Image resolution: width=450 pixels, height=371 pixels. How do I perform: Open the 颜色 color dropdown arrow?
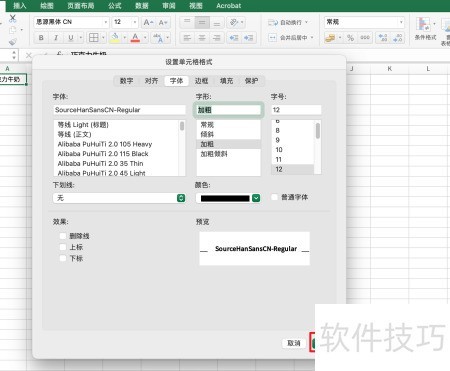(256, 198)
